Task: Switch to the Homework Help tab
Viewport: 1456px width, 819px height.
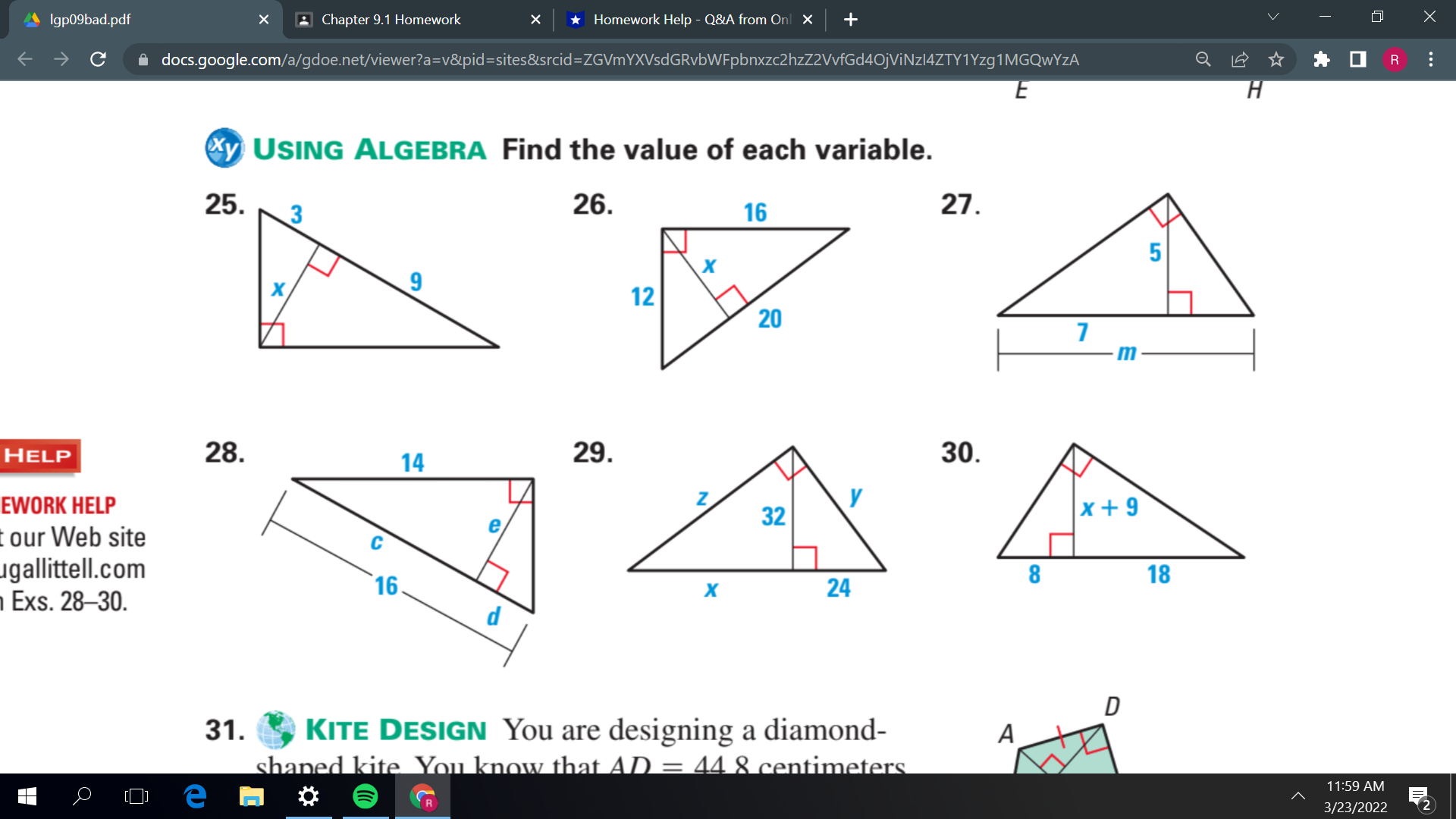Action: [x=682, y=19]
